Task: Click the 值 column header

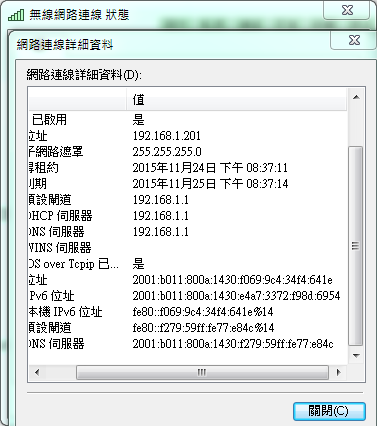Action: pyautogui.click(x=236, y=100)
